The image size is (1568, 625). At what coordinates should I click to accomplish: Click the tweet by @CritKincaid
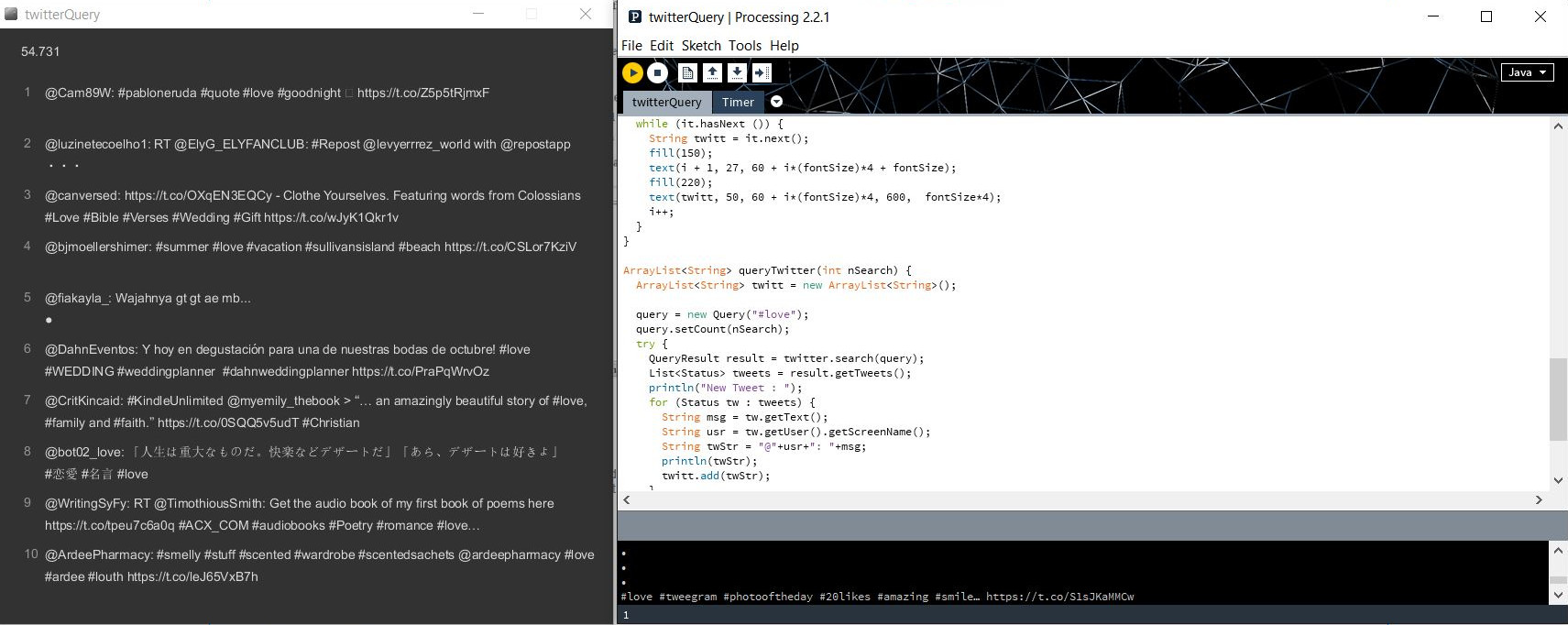pyautogui.click(x=315, y=411)
